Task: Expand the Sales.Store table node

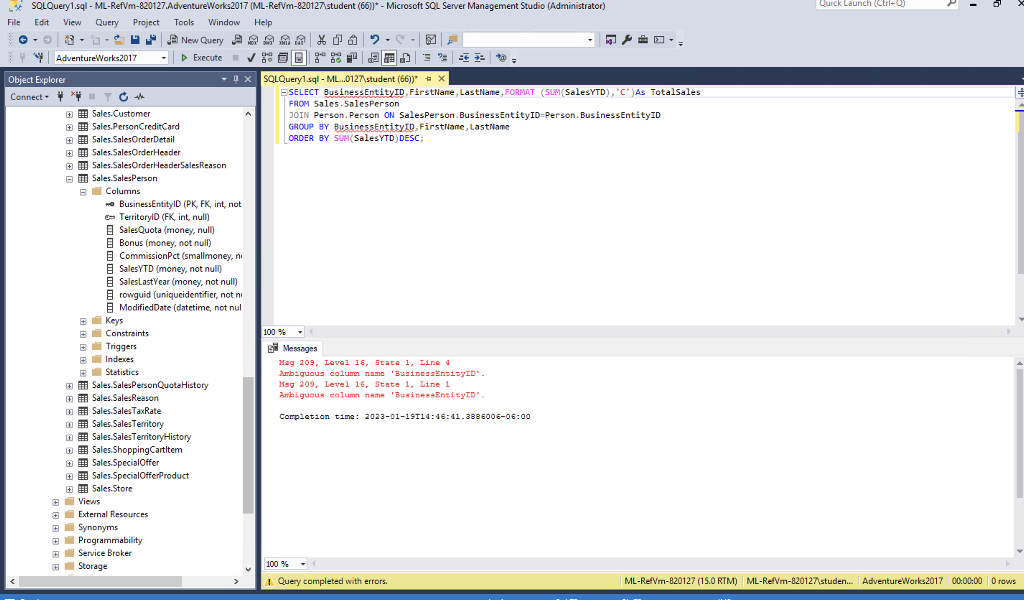Action: 69,489
